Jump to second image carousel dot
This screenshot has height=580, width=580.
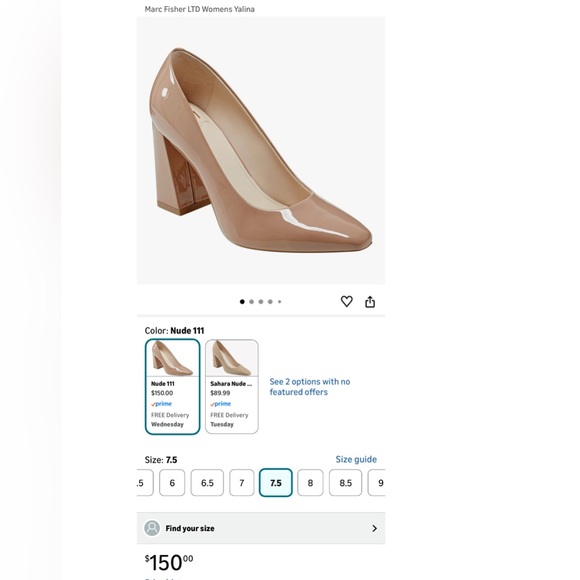click(252, 302)
